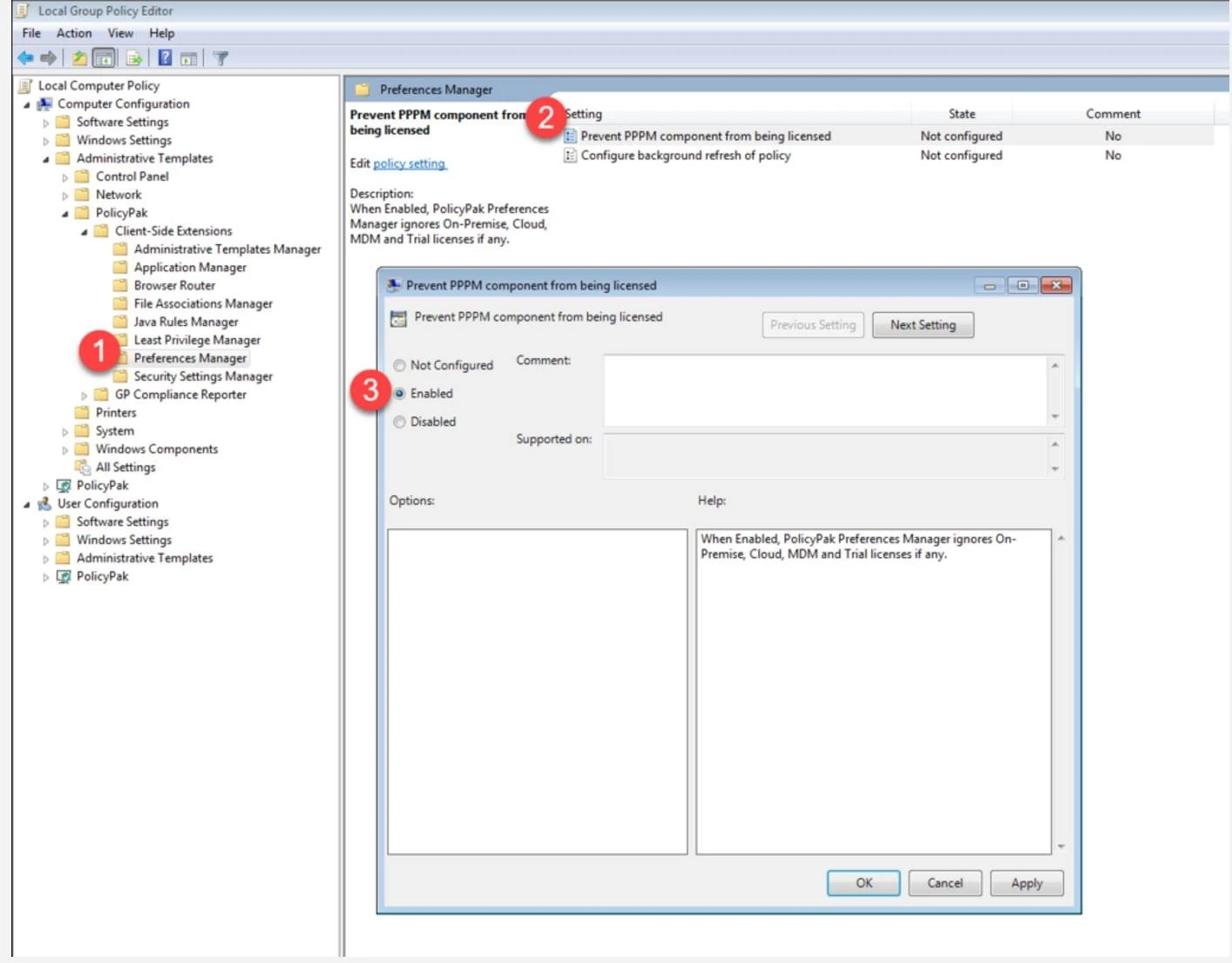Open the Action menu
Viewport: 1232px width, 963px height.
click(x=74, y=33)
